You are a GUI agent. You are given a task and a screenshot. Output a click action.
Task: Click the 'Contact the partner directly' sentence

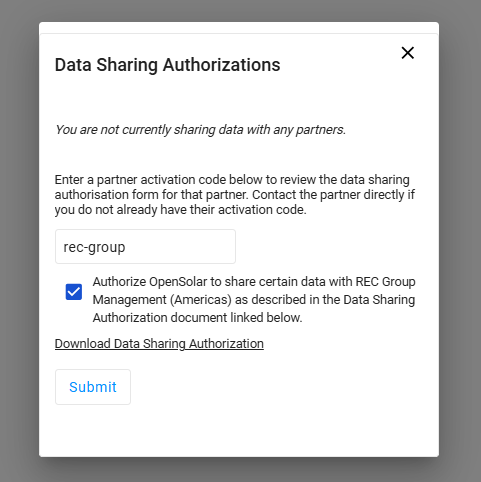[x=333, y=195]
